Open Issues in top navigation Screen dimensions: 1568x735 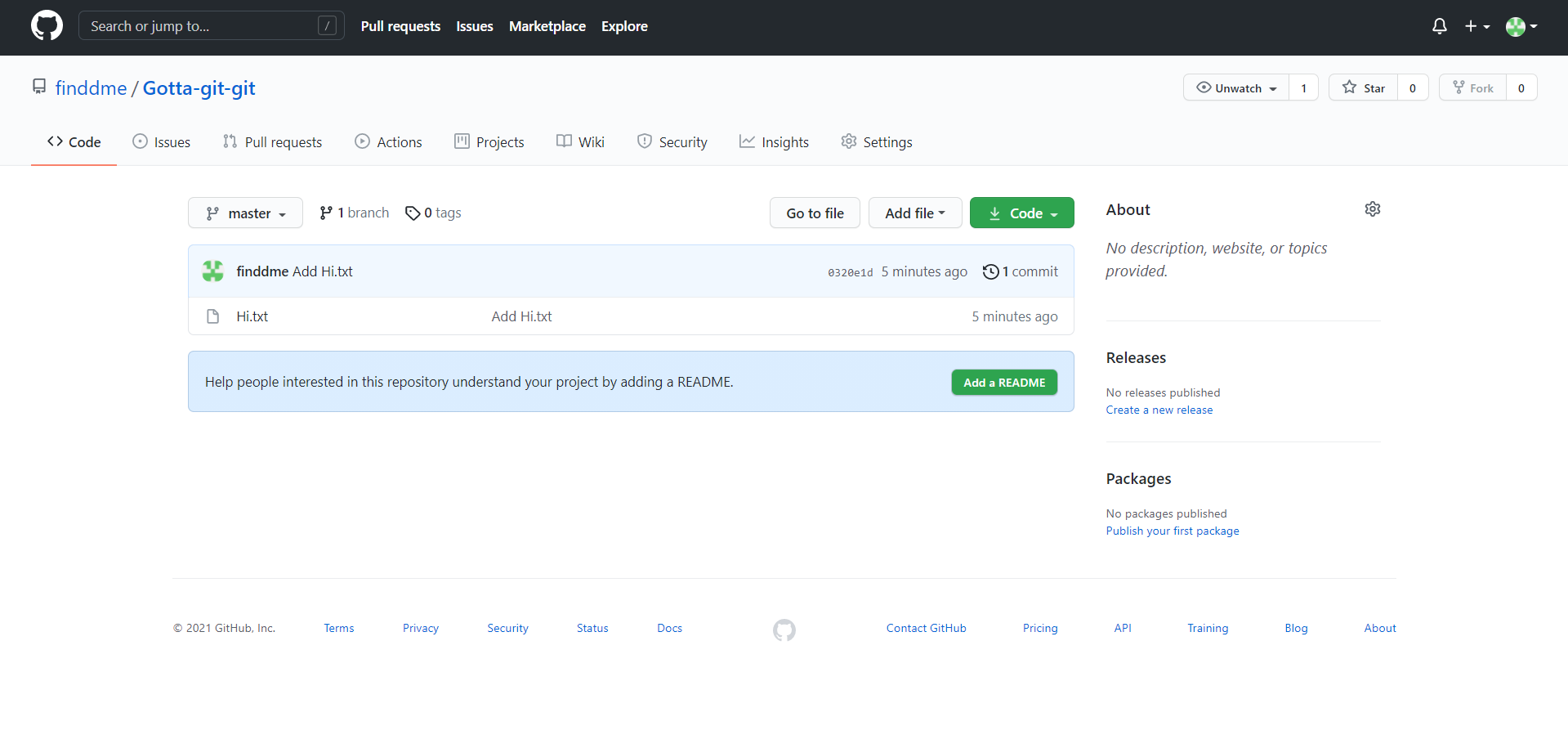[475, 26]
